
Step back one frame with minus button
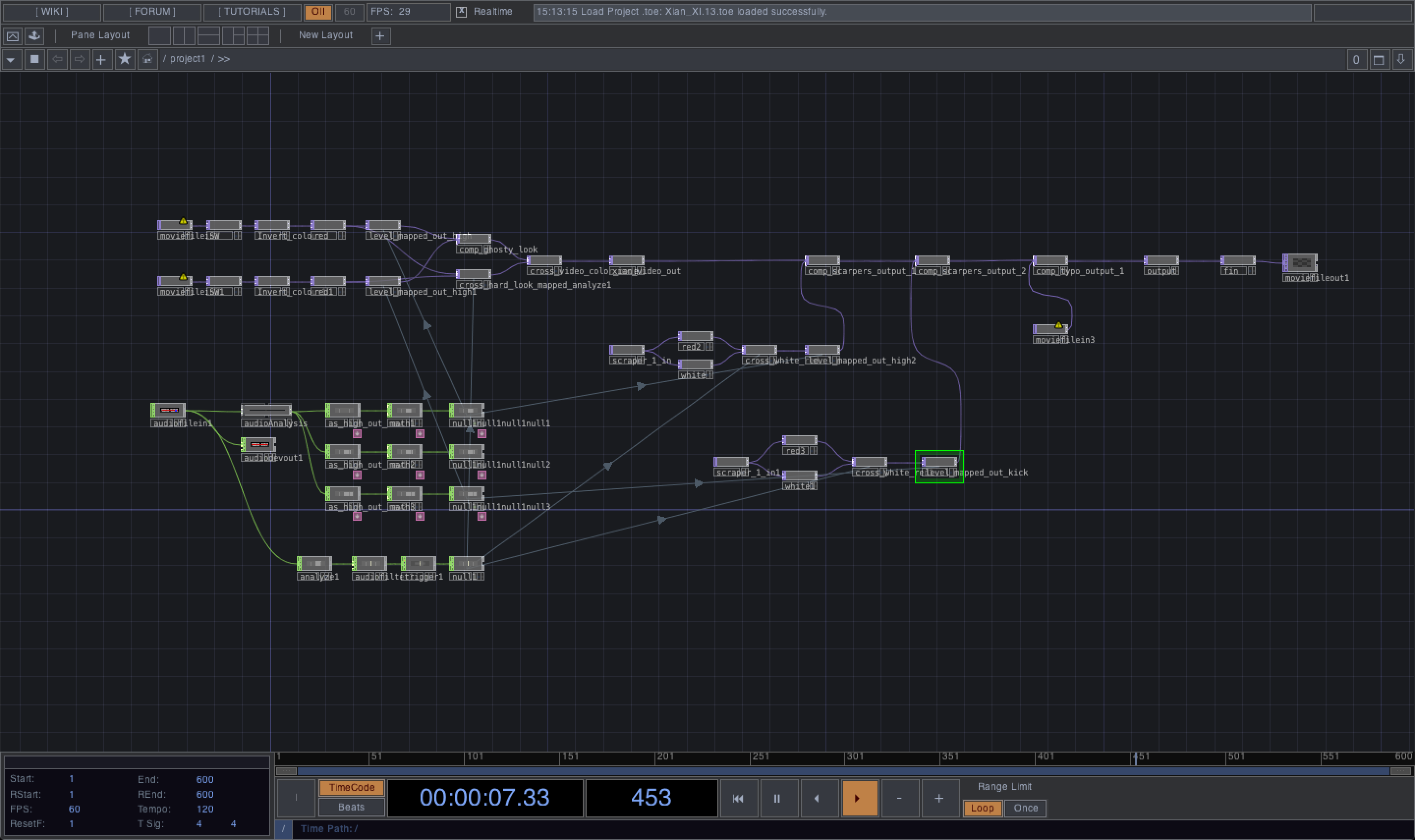900,798
